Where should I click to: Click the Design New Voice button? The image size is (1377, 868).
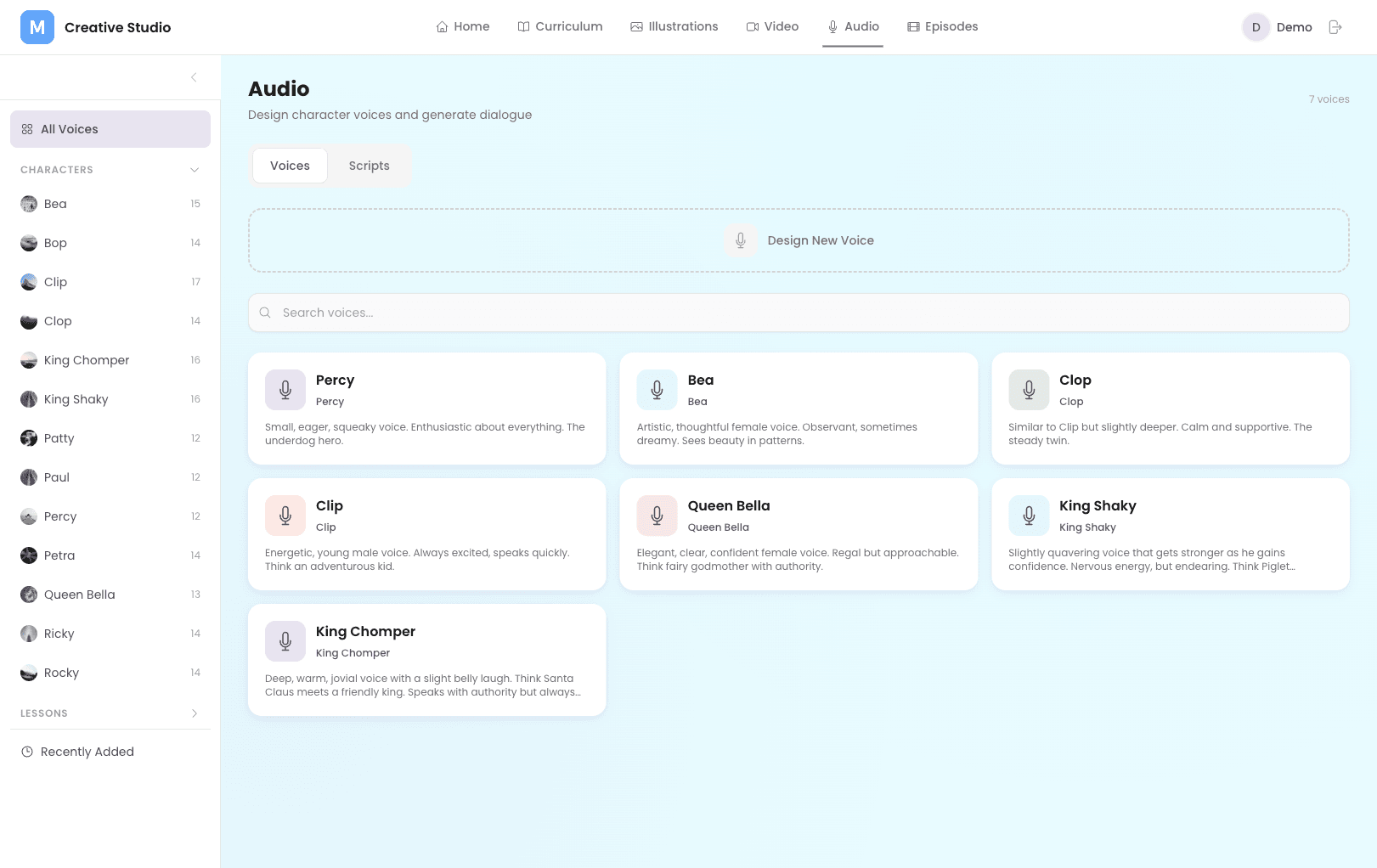click(799, 240)
